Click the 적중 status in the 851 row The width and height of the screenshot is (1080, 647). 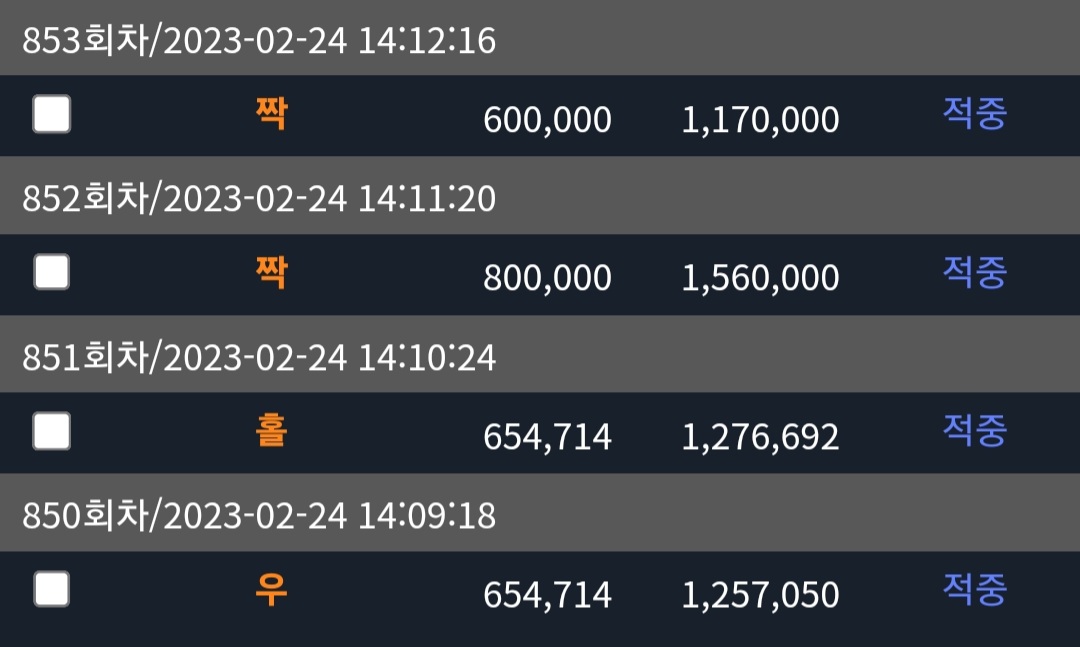pos(975,430)
